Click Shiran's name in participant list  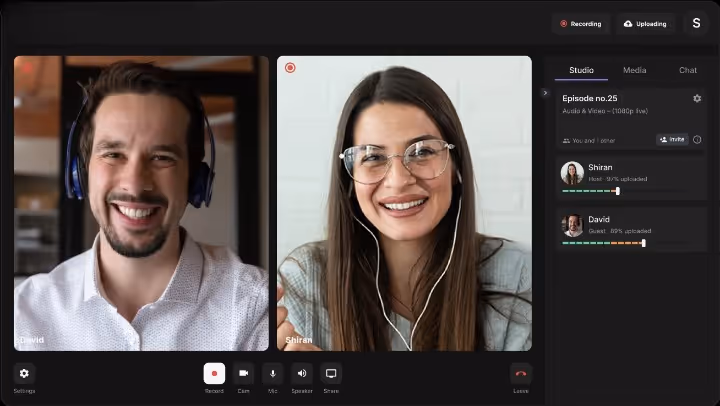tap(600, 168)
